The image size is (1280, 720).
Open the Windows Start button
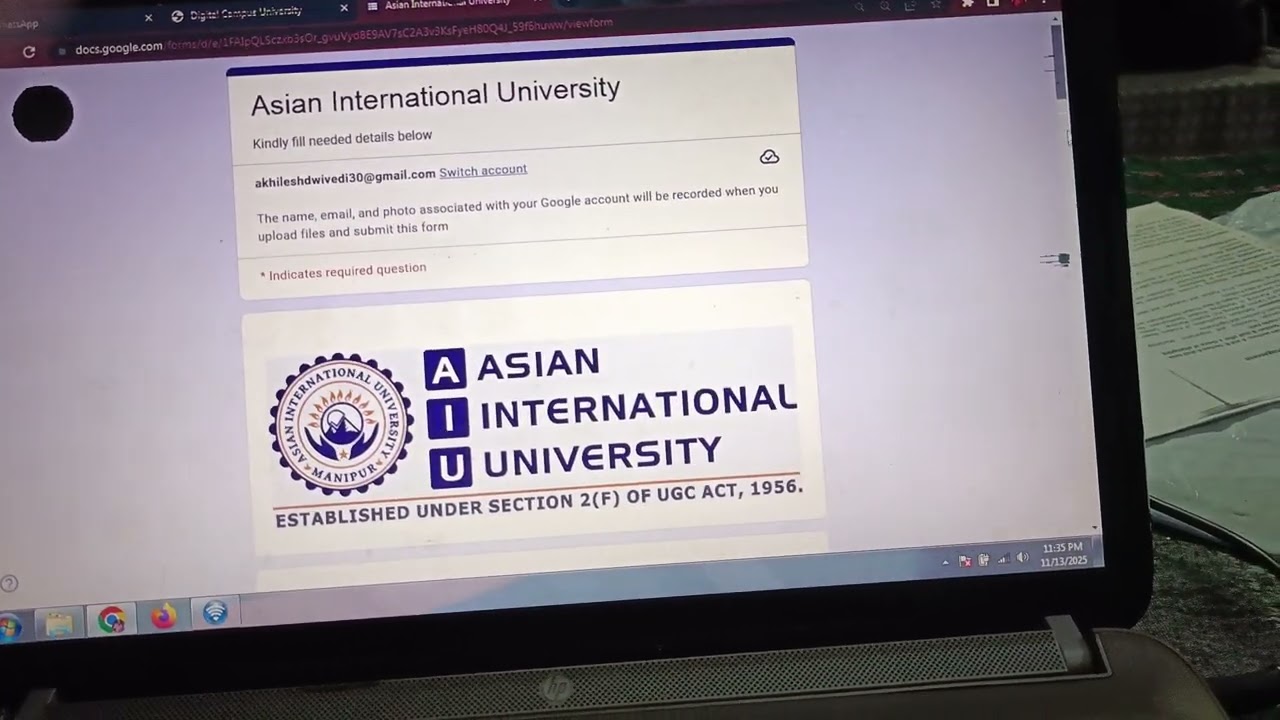pos(8,628)
